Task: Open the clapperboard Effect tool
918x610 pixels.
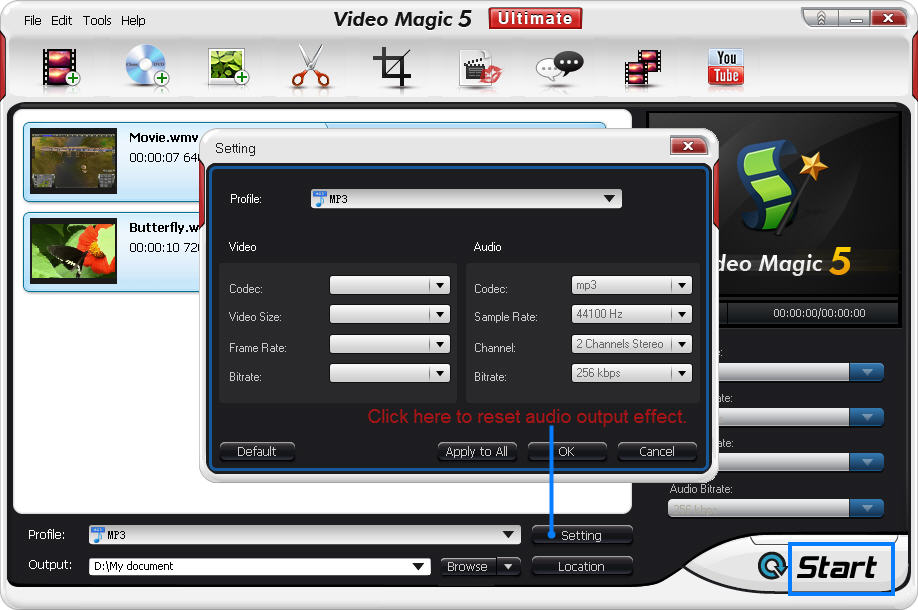Action: pos(480,69)
